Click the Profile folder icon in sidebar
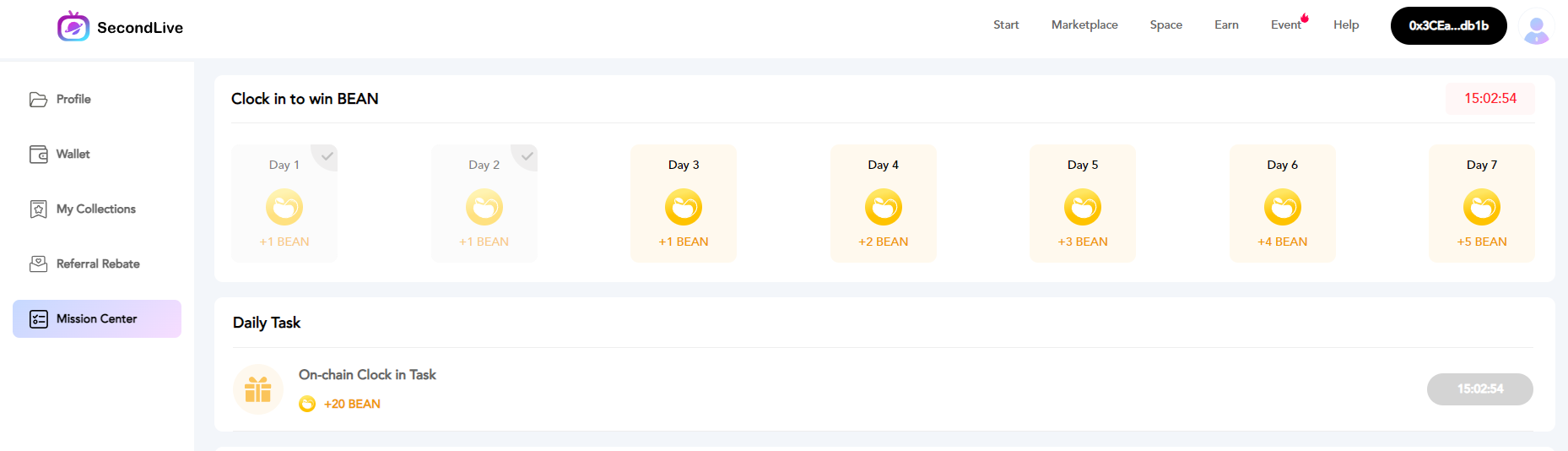The image size is (1568, 451). (38, 100)
